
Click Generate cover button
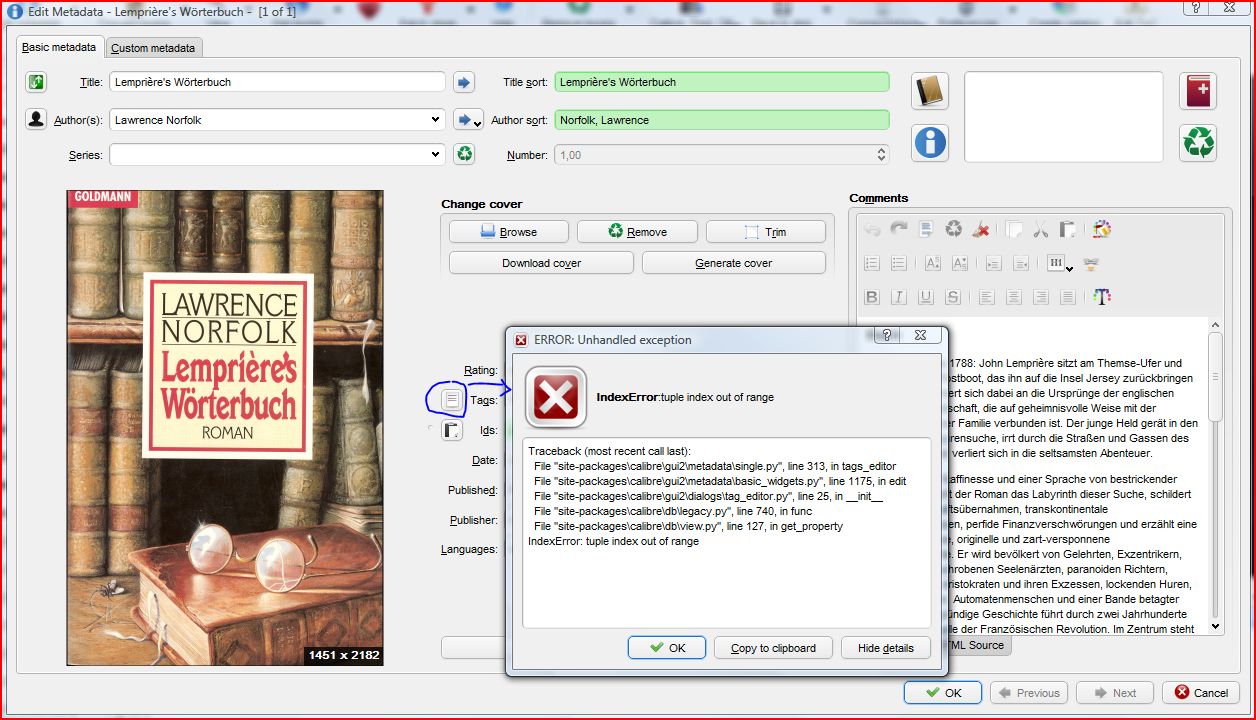[x=734, y=263]
